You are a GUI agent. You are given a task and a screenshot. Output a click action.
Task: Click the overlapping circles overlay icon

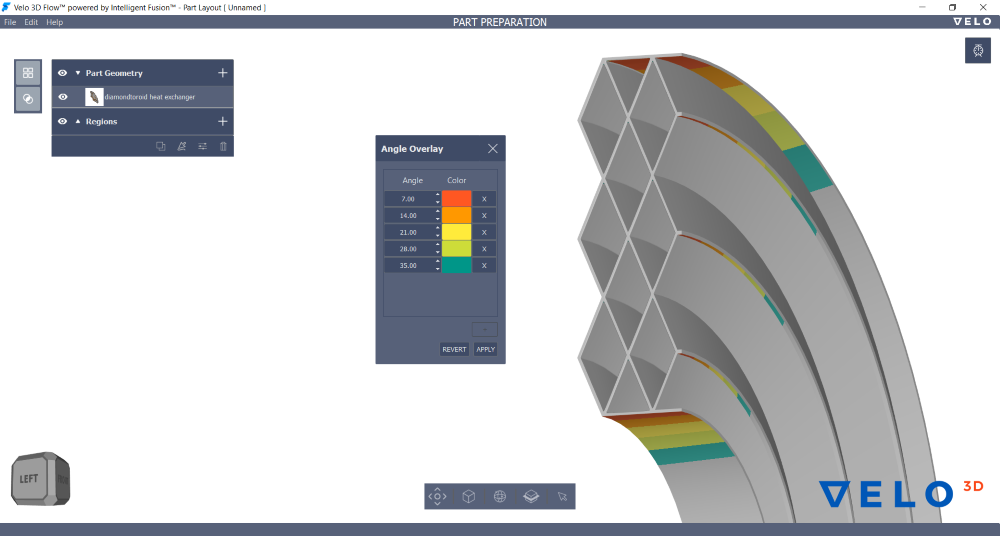28,98
